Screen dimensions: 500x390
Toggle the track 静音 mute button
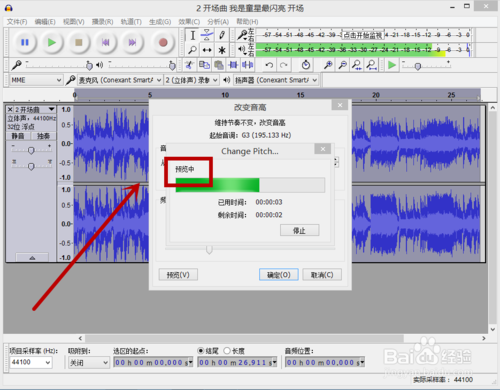tap(18, 136)
